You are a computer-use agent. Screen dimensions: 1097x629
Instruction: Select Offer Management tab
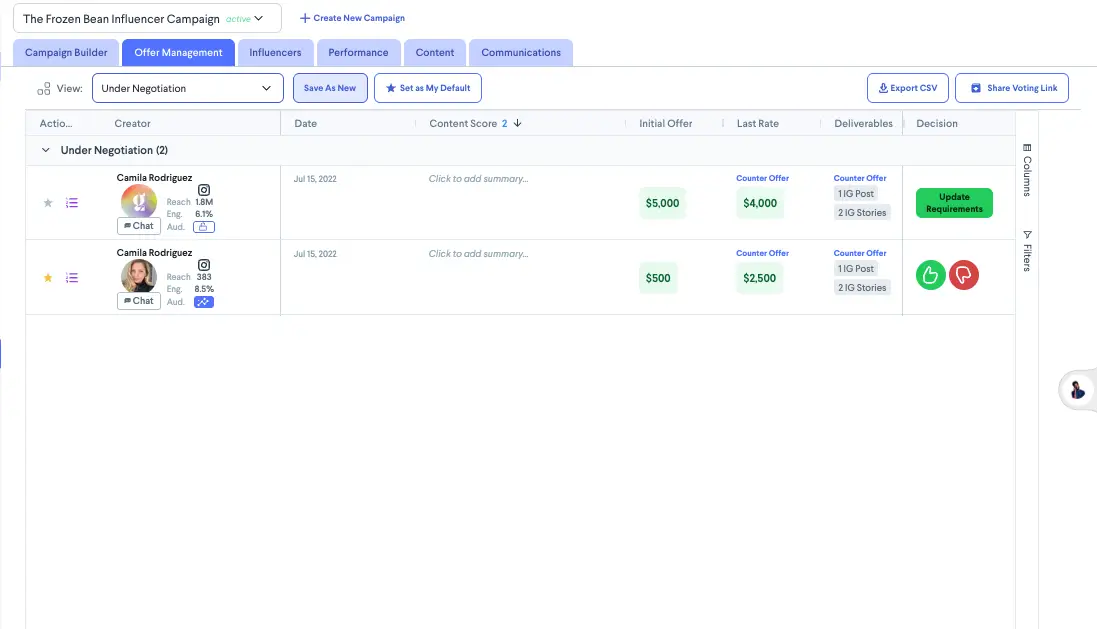pos(178,52)
